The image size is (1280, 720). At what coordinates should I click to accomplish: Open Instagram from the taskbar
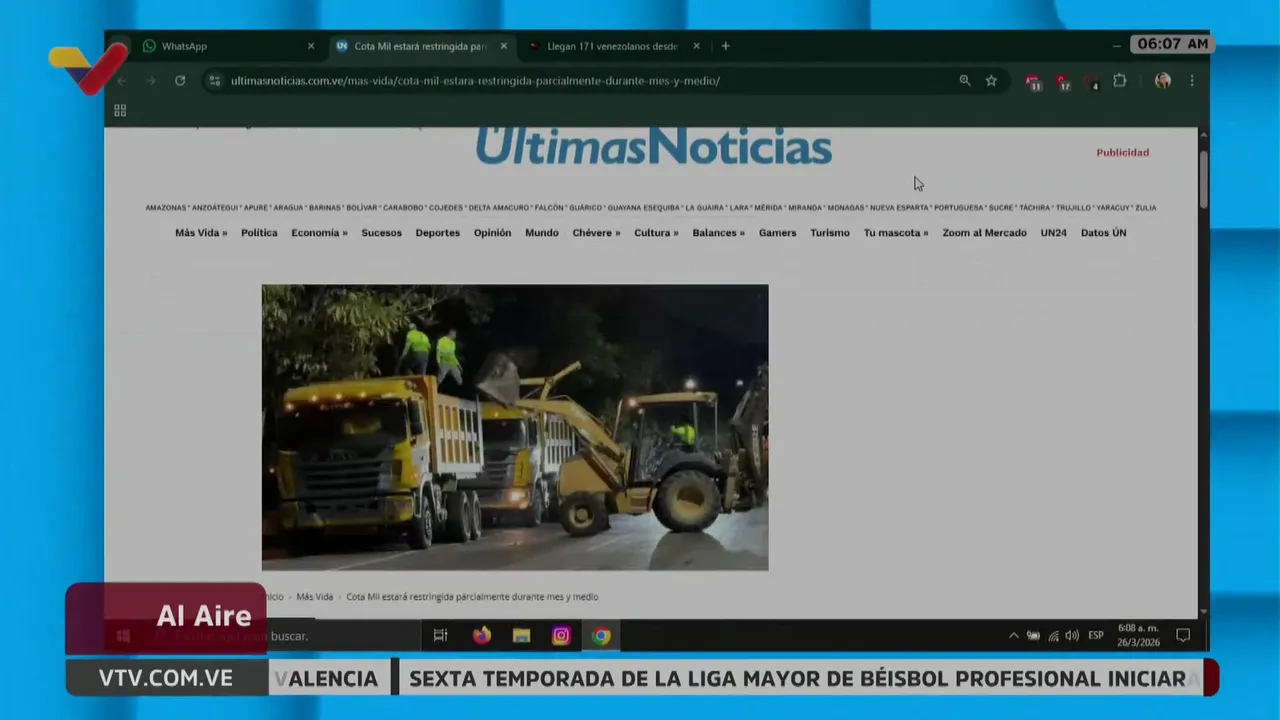pos(561,635)
